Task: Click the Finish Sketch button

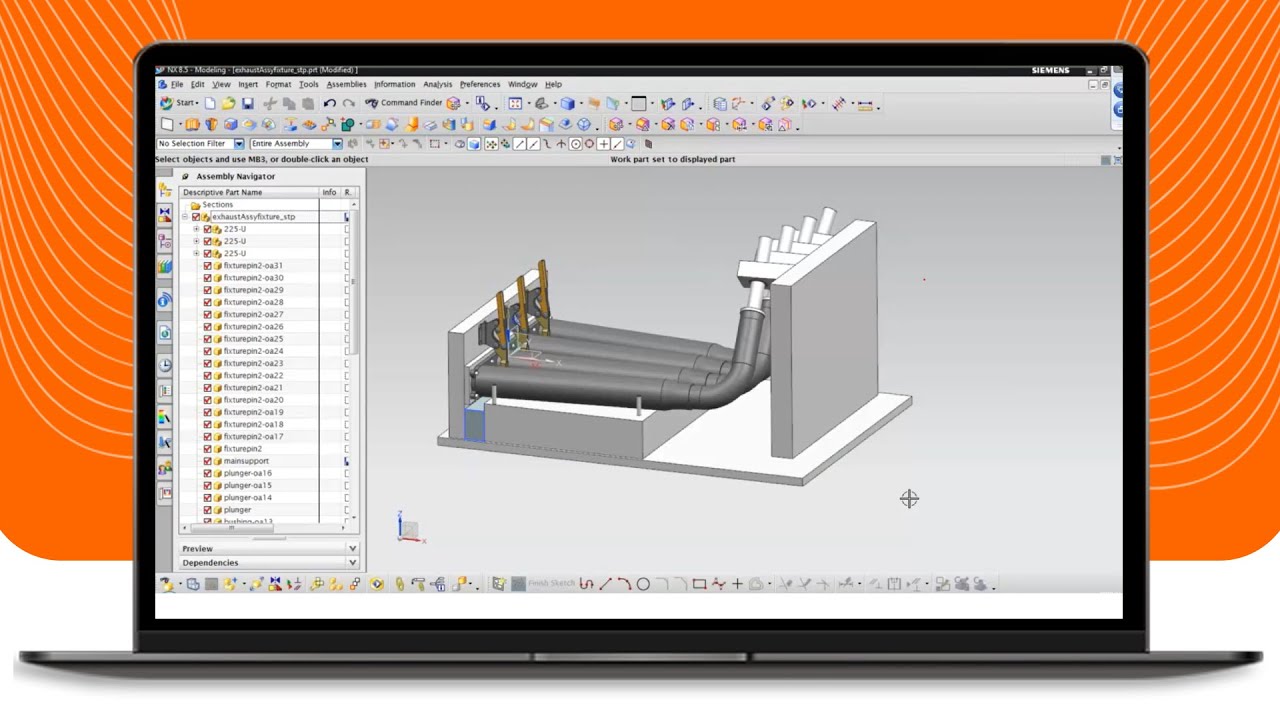Action: pyautogui.click(x=543, y=584)
